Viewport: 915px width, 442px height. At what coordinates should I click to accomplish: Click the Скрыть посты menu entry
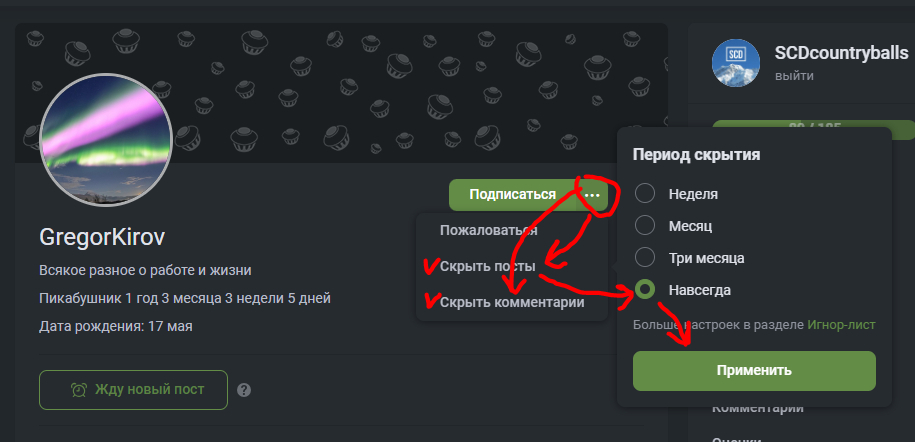[x=487, y=266]
